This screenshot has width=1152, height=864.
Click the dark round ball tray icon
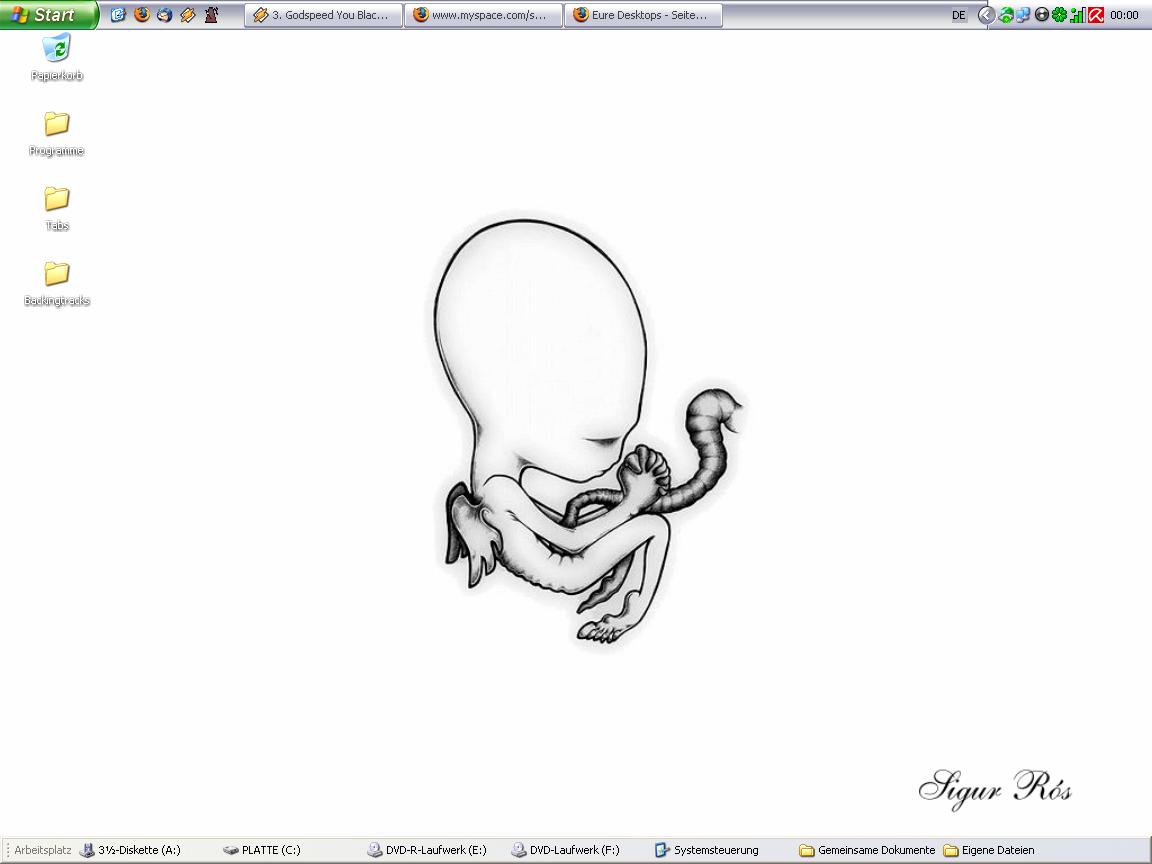(x=1041, y=15)
